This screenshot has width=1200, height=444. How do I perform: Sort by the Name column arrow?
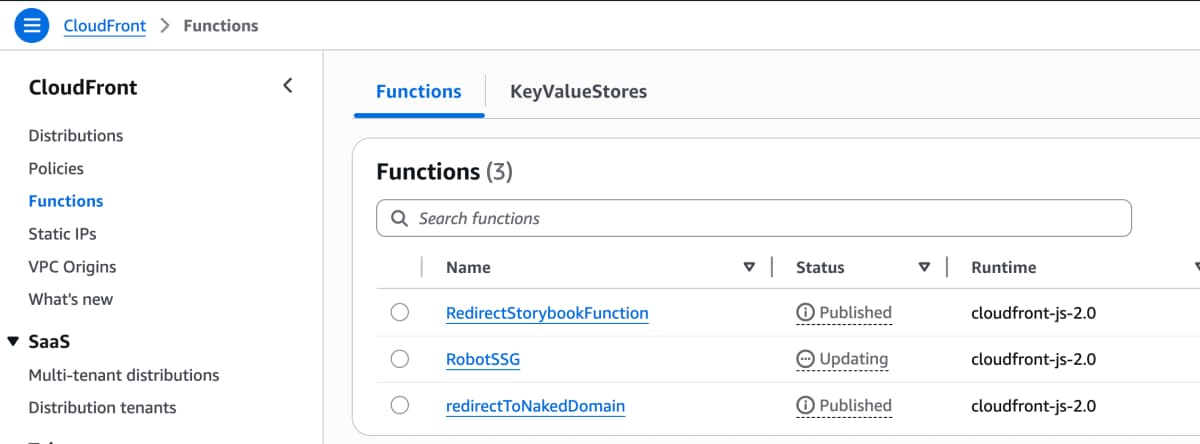(x=749, y=267)
